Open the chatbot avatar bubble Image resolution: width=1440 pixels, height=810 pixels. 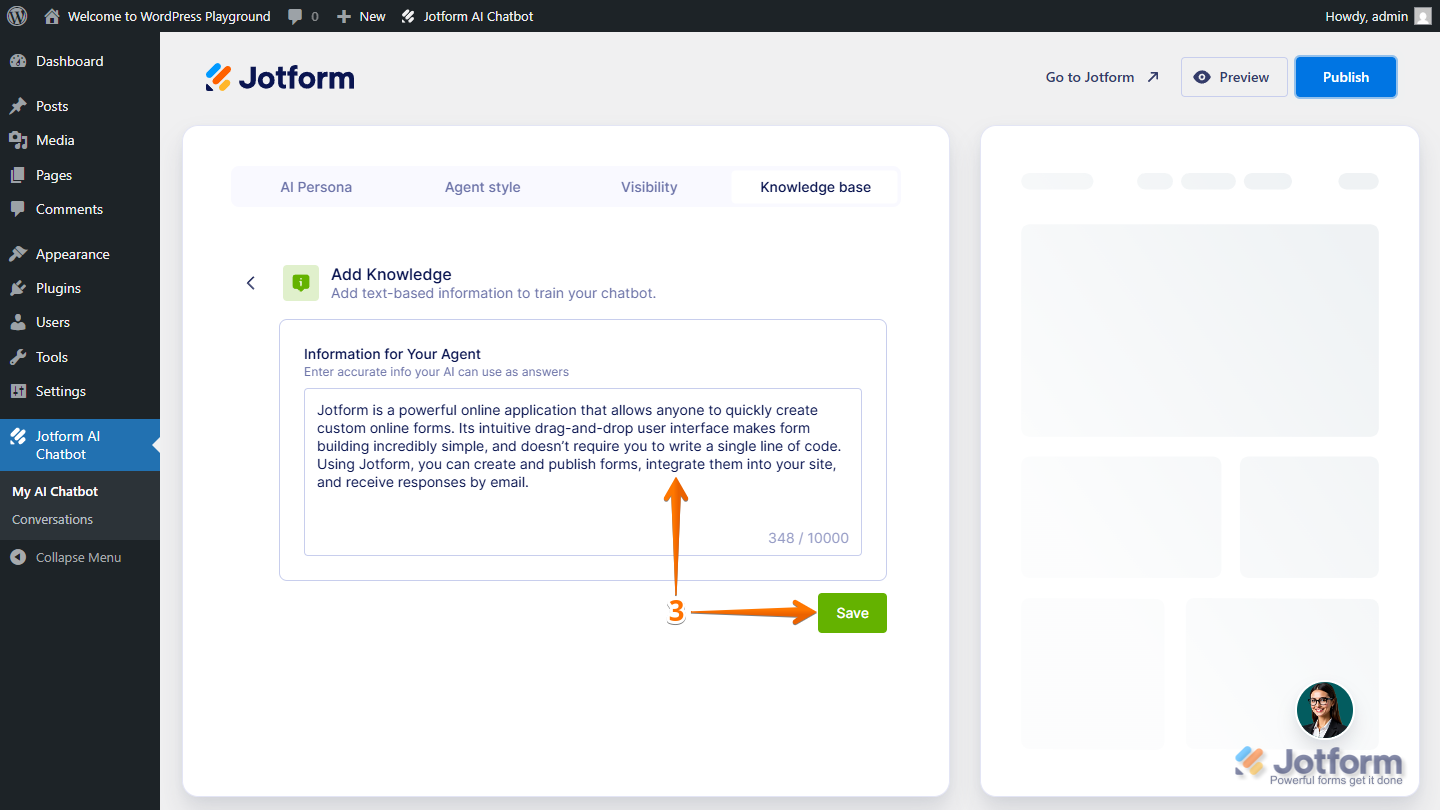point(1325,710)
